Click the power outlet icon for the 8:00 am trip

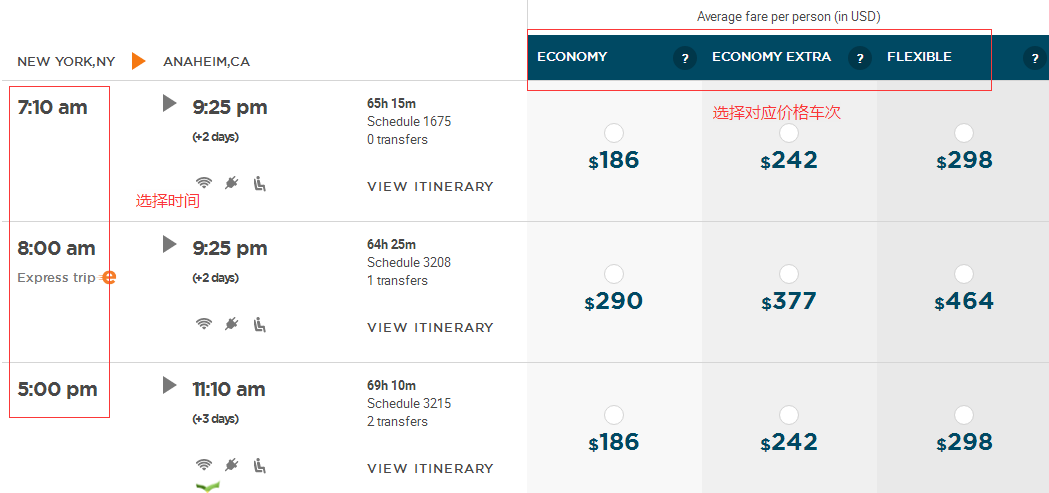click(231, 324)
